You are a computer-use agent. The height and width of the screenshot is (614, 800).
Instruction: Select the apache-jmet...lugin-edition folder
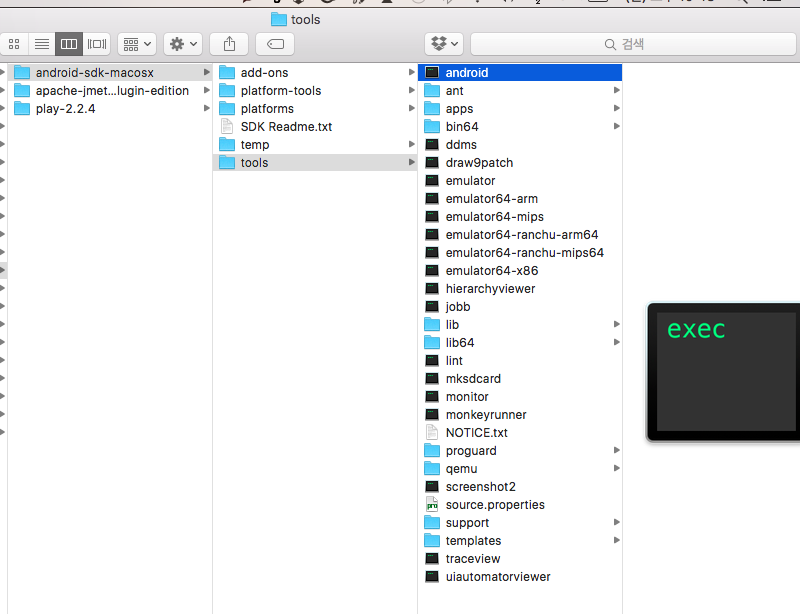coord(110,91)
